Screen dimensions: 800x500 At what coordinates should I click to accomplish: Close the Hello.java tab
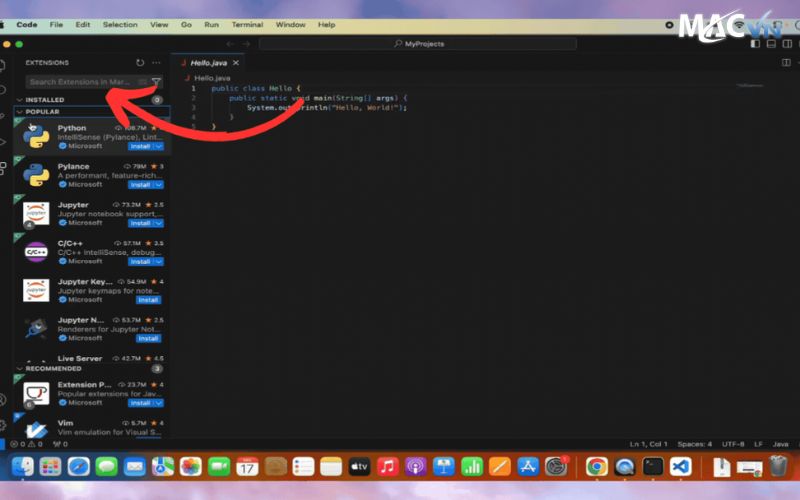[x=236, y=63]
